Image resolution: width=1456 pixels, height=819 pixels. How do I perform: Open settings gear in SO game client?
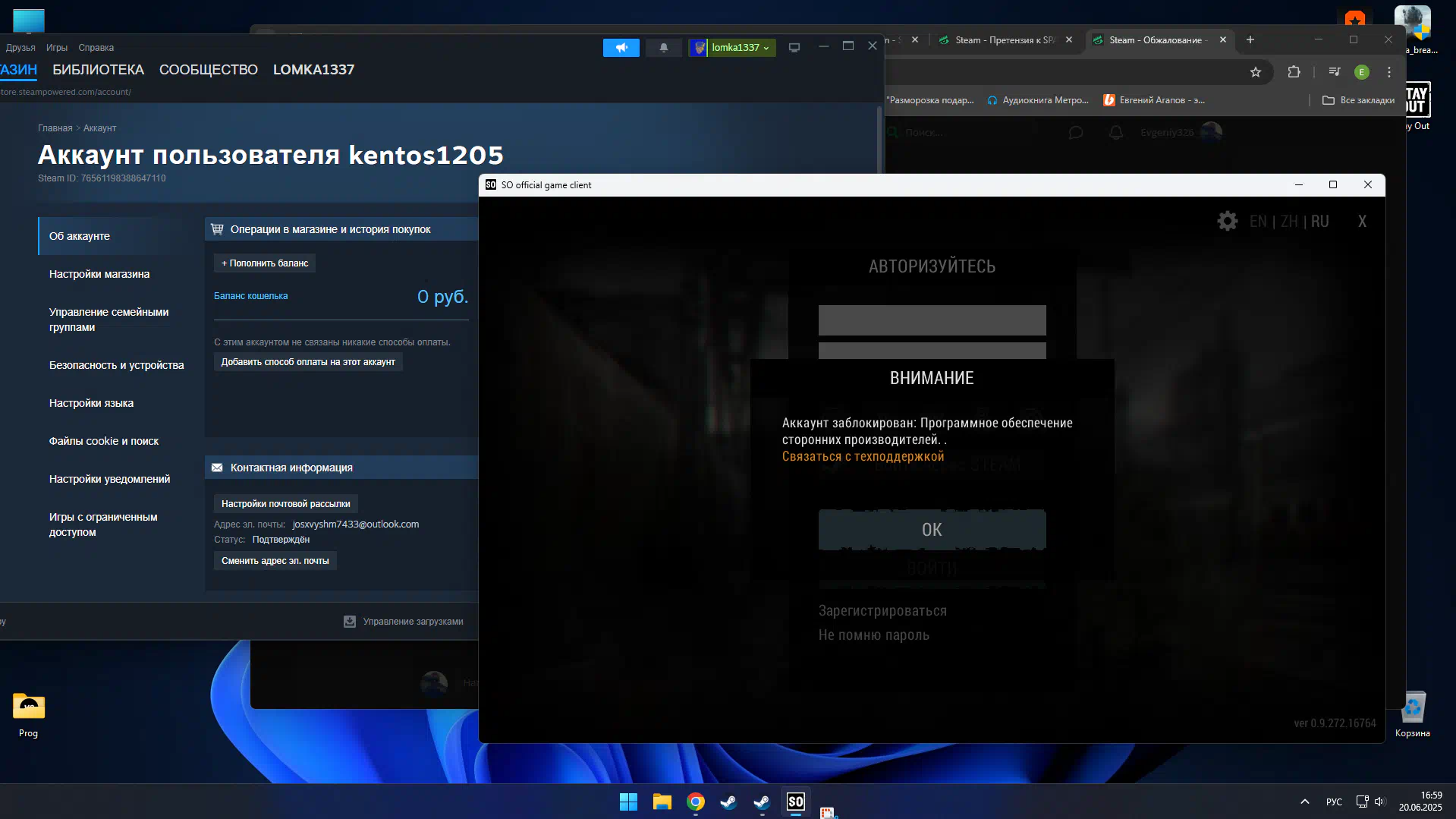(1227, 221)
